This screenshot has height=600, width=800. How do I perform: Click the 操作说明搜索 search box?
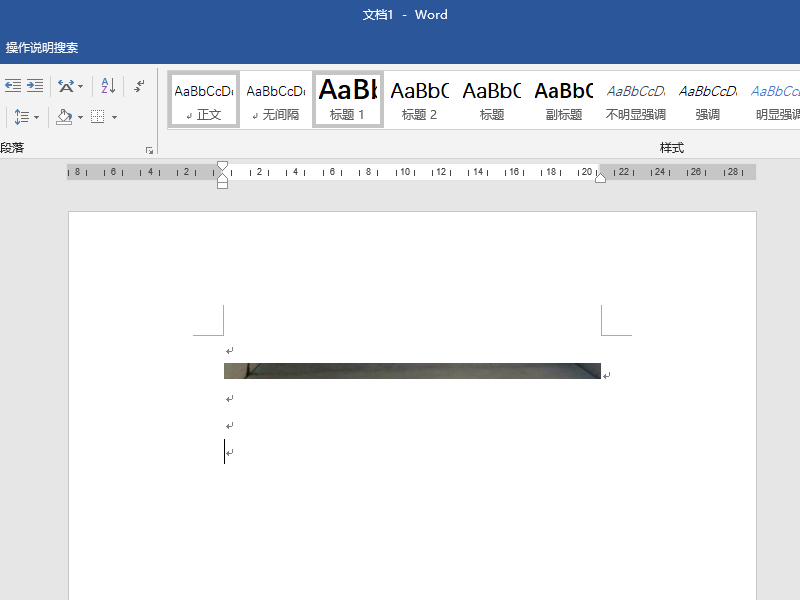[42, 48]
